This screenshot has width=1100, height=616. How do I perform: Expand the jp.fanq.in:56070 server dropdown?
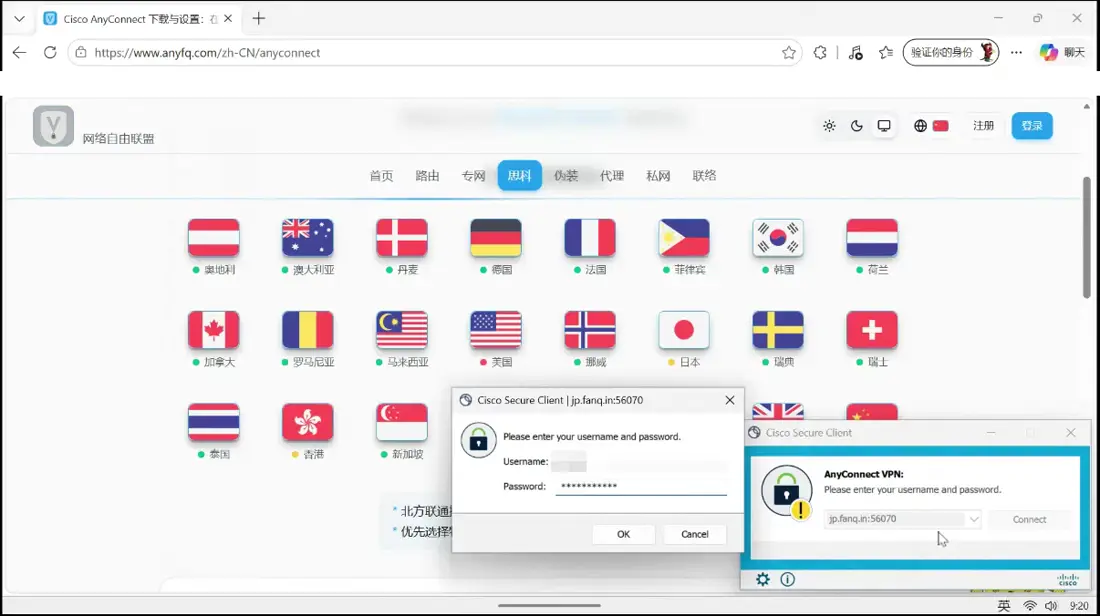tap(974, 519)
